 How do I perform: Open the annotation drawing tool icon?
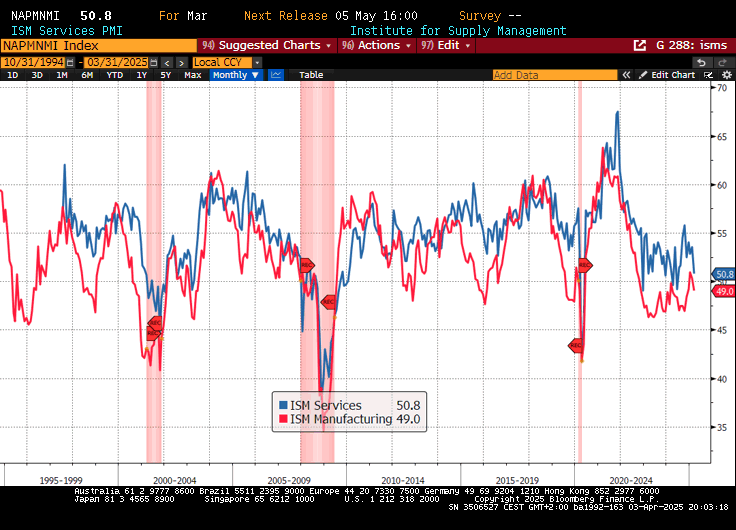point(708,75)
